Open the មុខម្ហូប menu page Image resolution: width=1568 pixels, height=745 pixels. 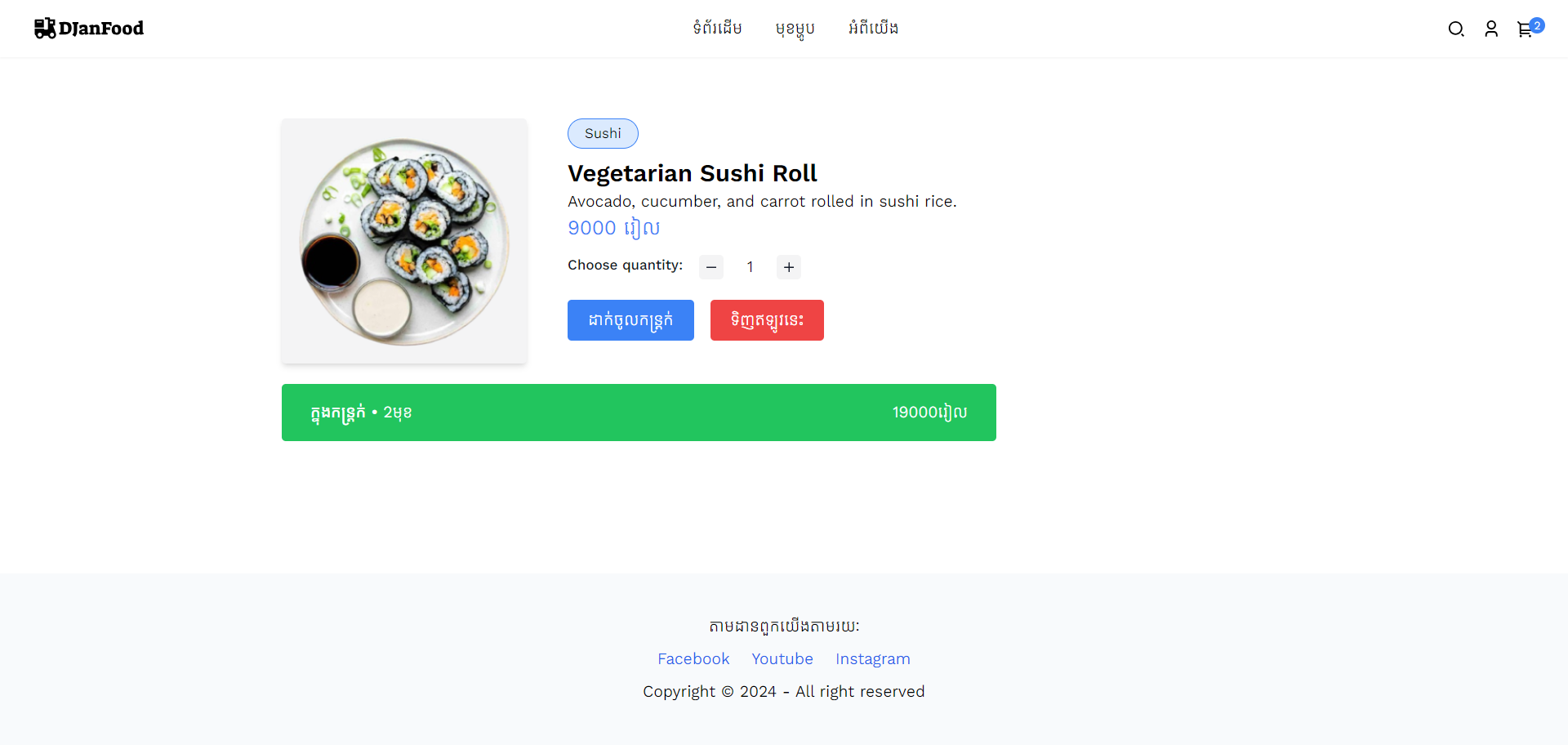(x=795, y=29)
